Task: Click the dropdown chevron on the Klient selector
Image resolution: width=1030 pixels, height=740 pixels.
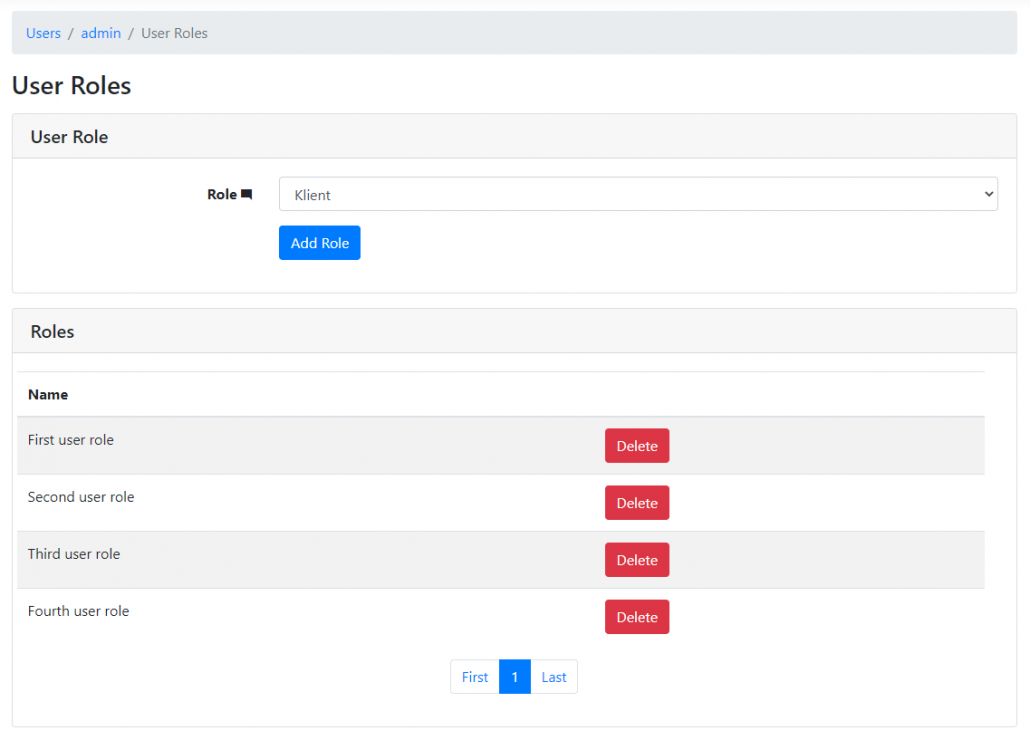Action: click(x=988, y=194)
